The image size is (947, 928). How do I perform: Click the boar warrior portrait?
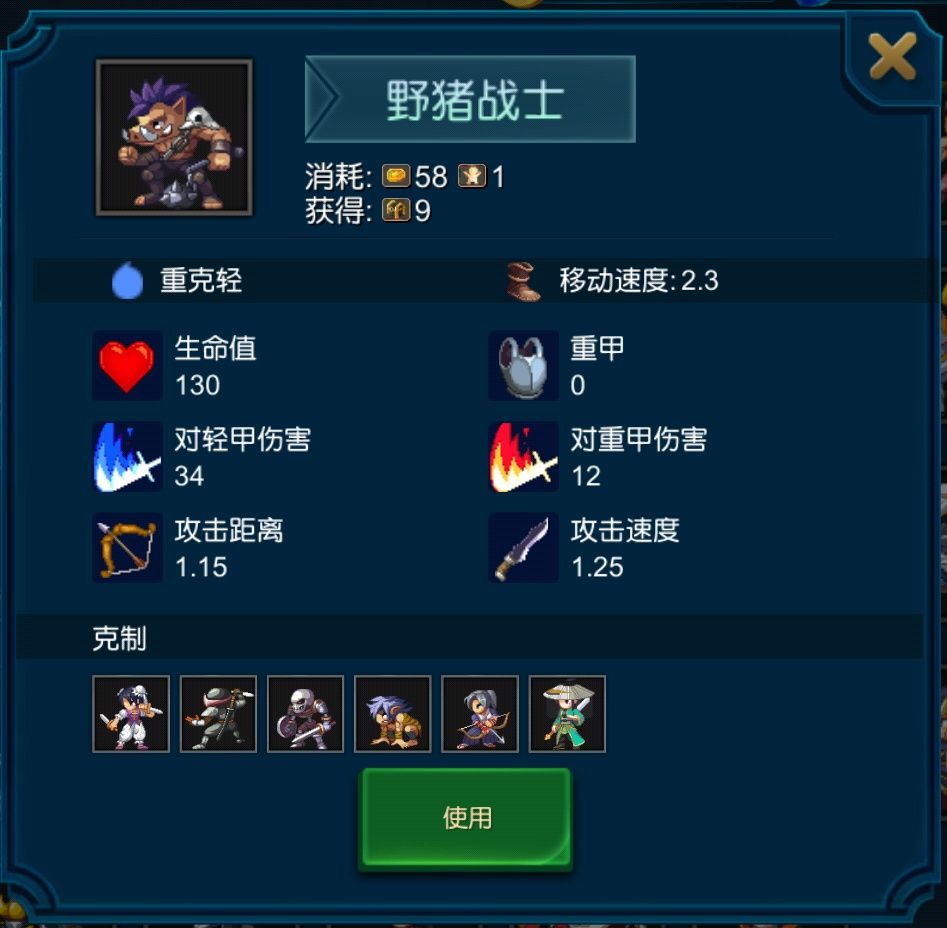pos(174,137)
